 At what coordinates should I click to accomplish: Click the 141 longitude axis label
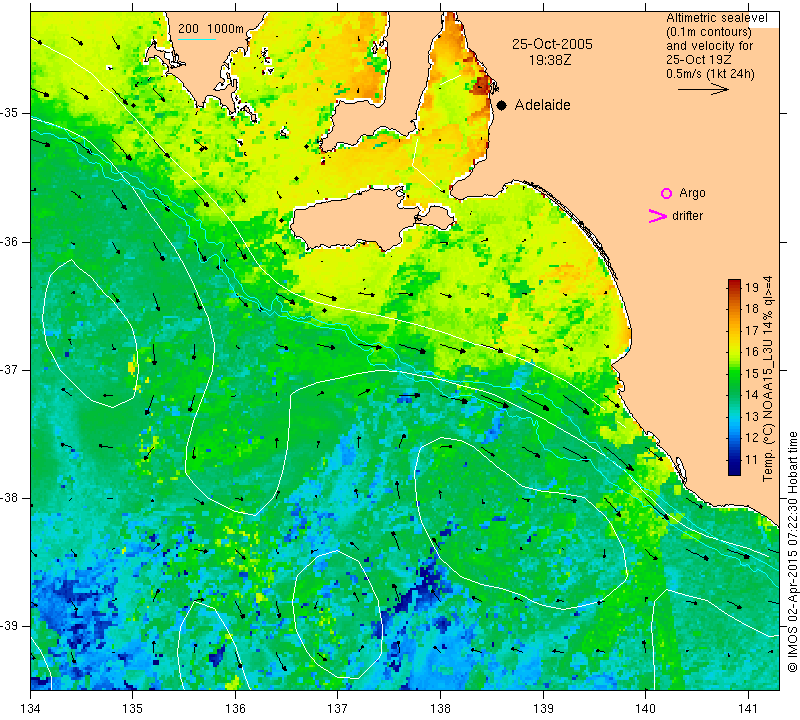coord(748,708)
